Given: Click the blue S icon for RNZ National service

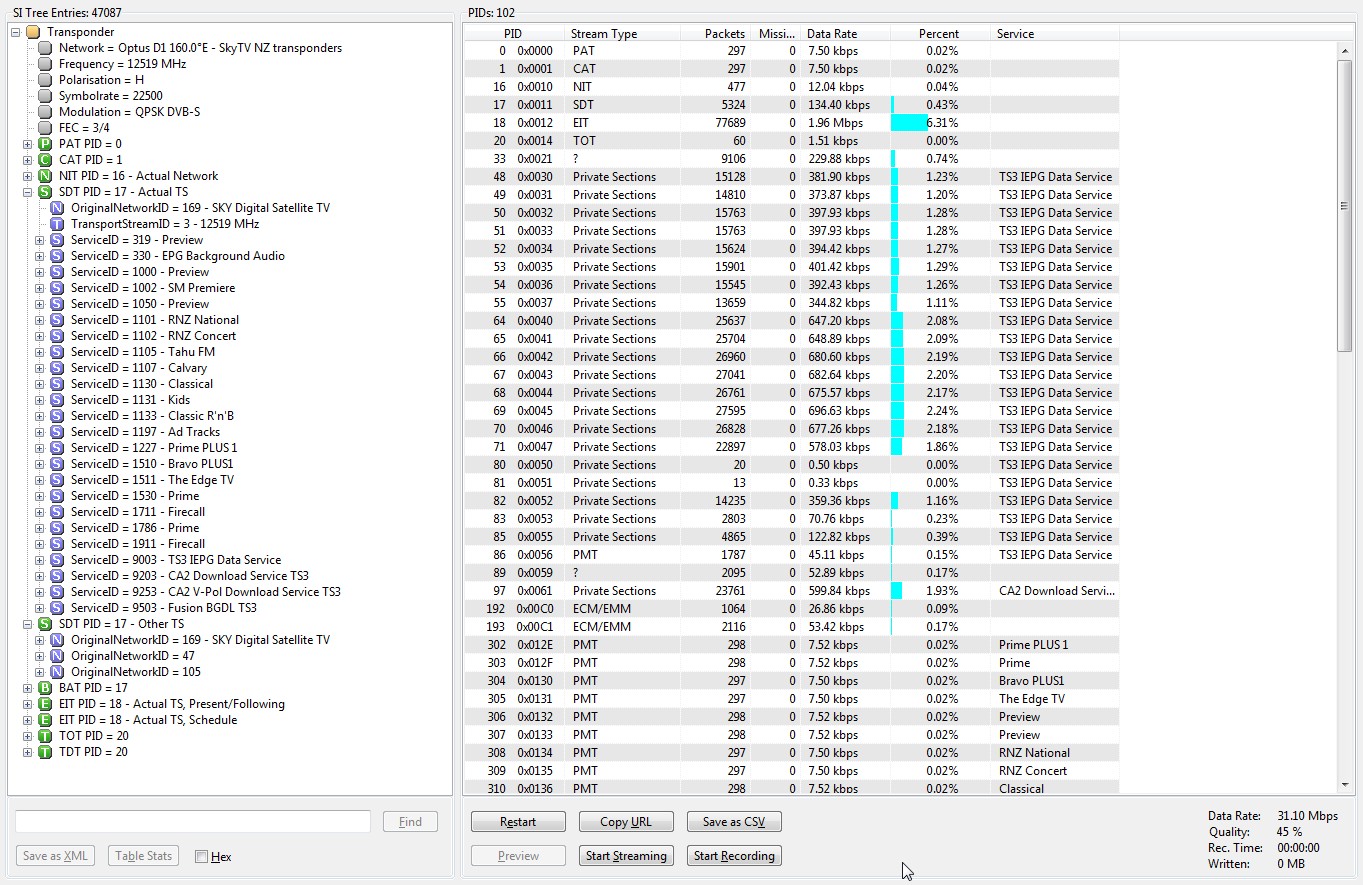Looking at the screenshot, I should tap(57, 320).
